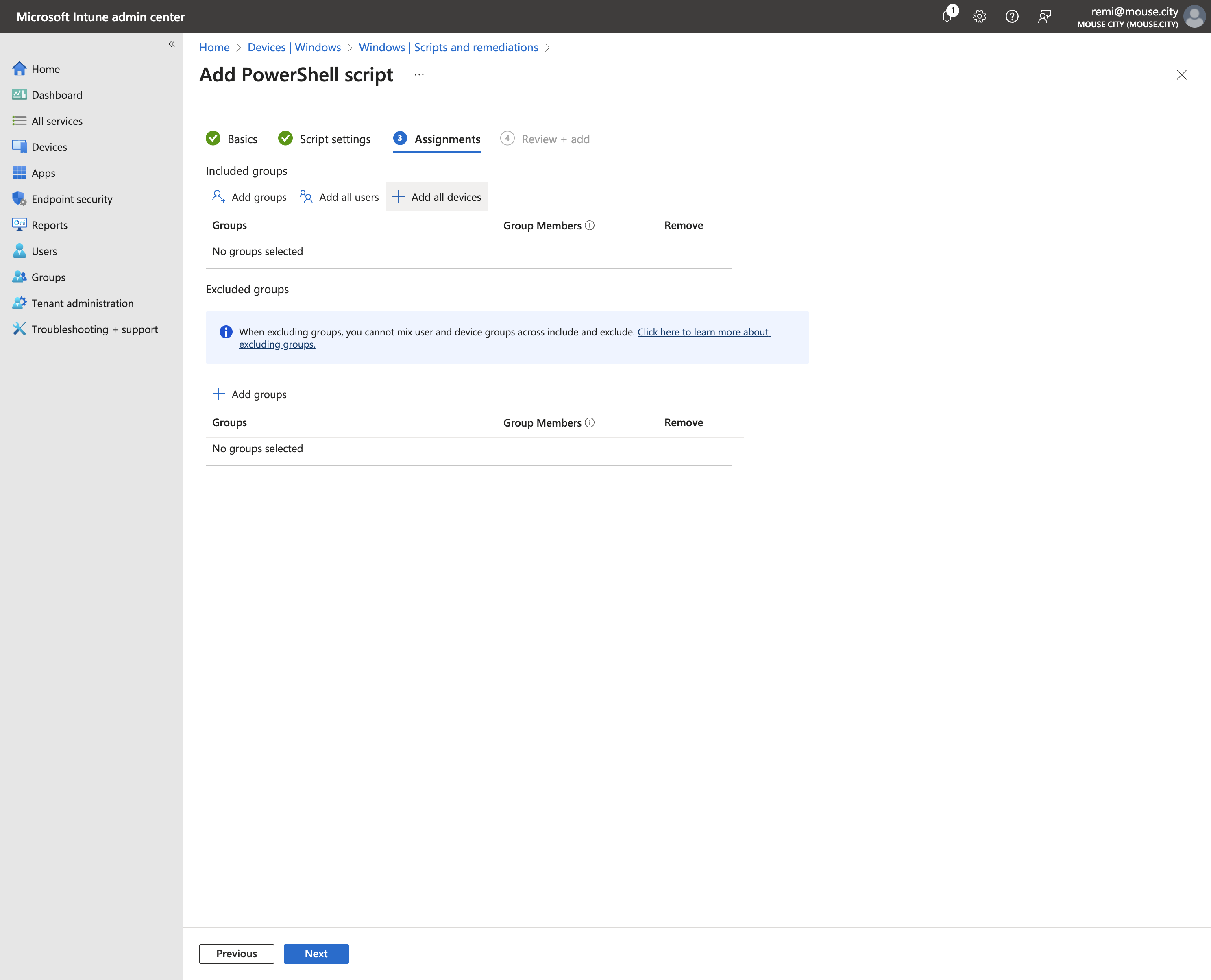Collapse the sidebar with double chevron
1211x980 pixels.
click(171, 44)
